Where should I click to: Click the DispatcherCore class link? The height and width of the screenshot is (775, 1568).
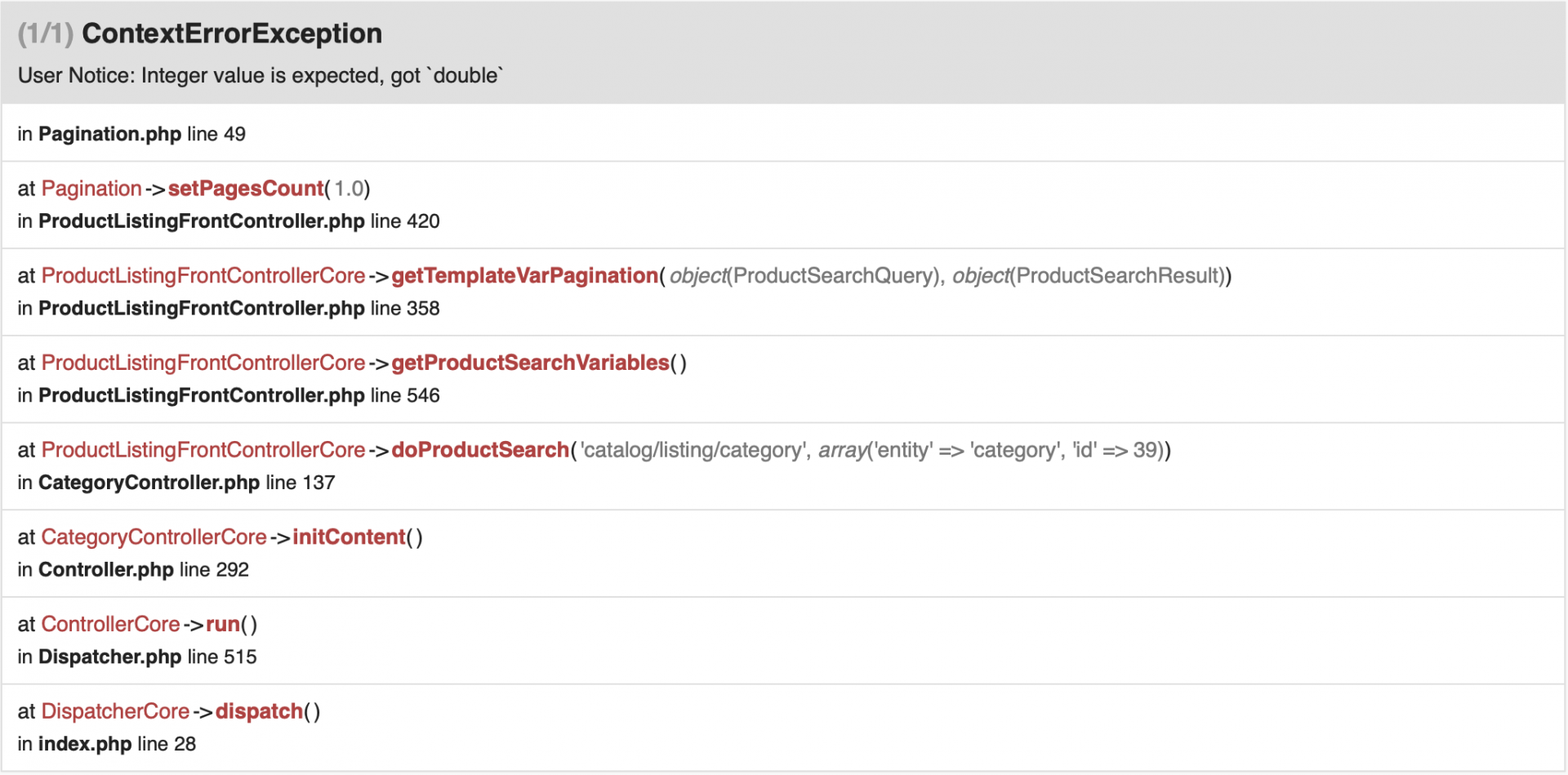[115, 711]
